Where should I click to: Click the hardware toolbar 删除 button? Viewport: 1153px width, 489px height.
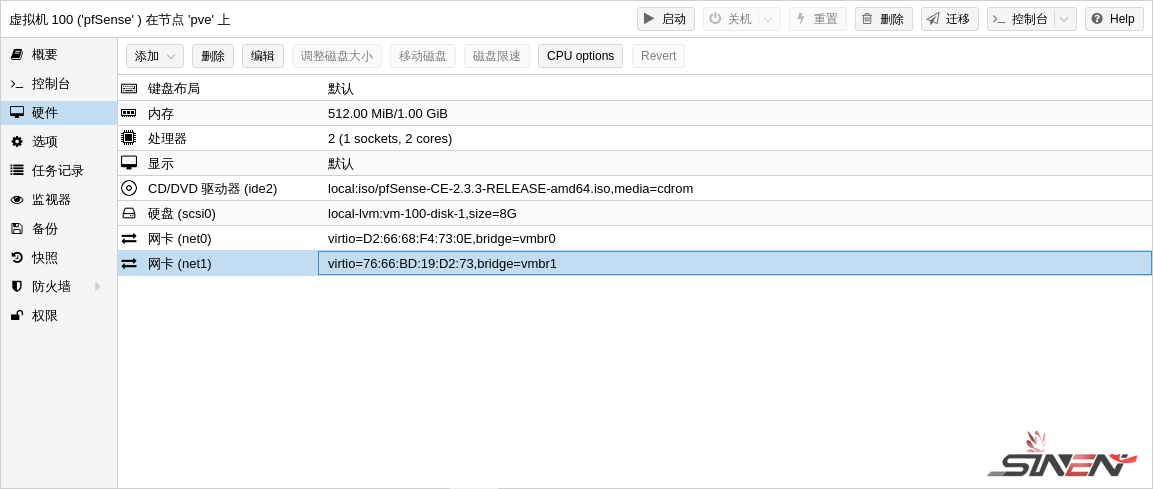point(213,56)
